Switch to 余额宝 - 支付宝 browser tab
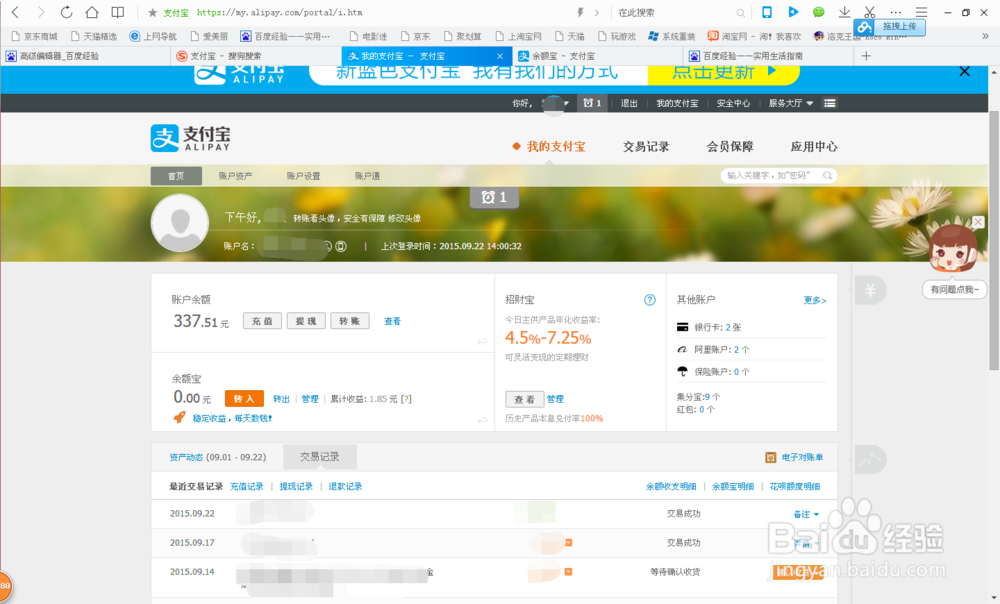 coord(597,56)
